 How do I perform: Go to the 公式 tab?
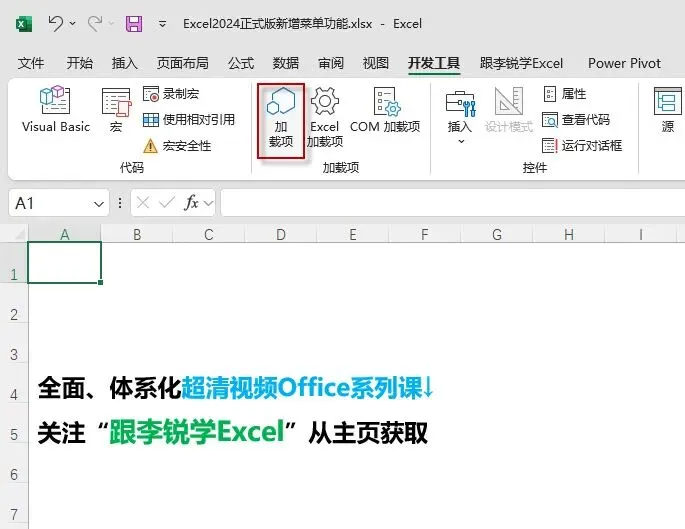coord(241,63)
